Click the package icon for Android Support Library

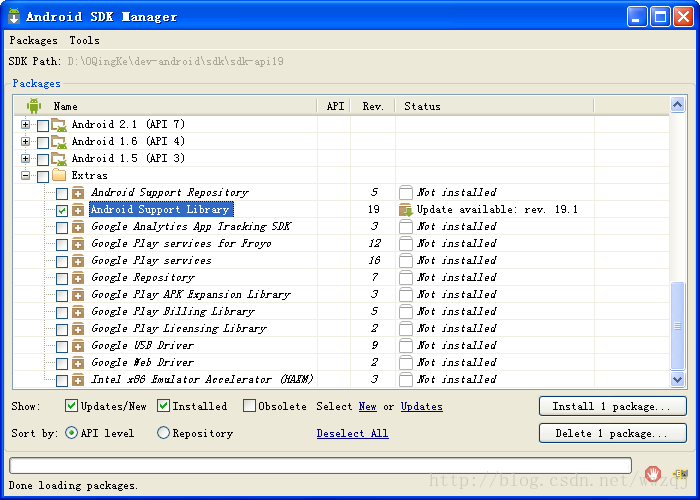pyautogui.click(x=78, y=210)
